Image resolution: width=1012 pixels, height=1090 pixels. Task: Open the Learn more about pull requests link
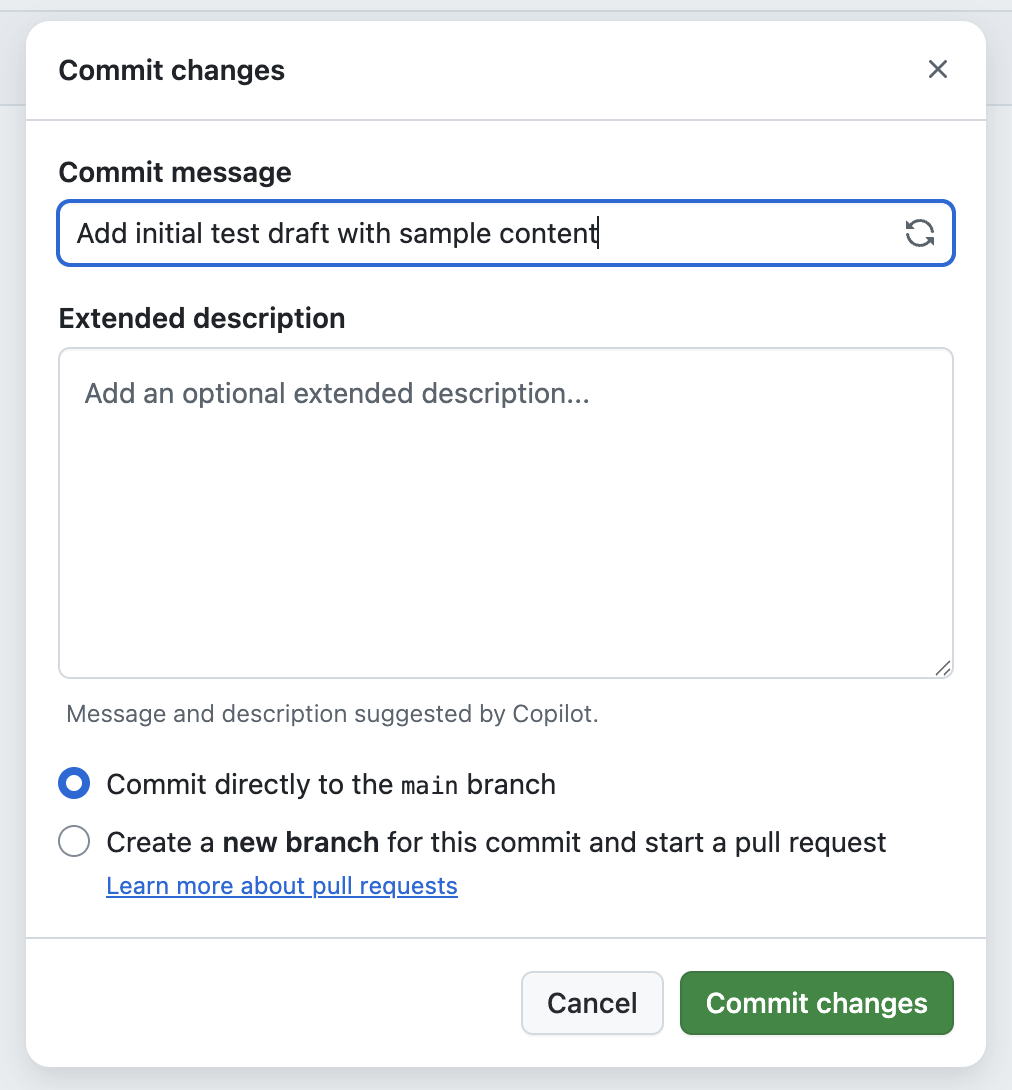[x=281, y=886]
